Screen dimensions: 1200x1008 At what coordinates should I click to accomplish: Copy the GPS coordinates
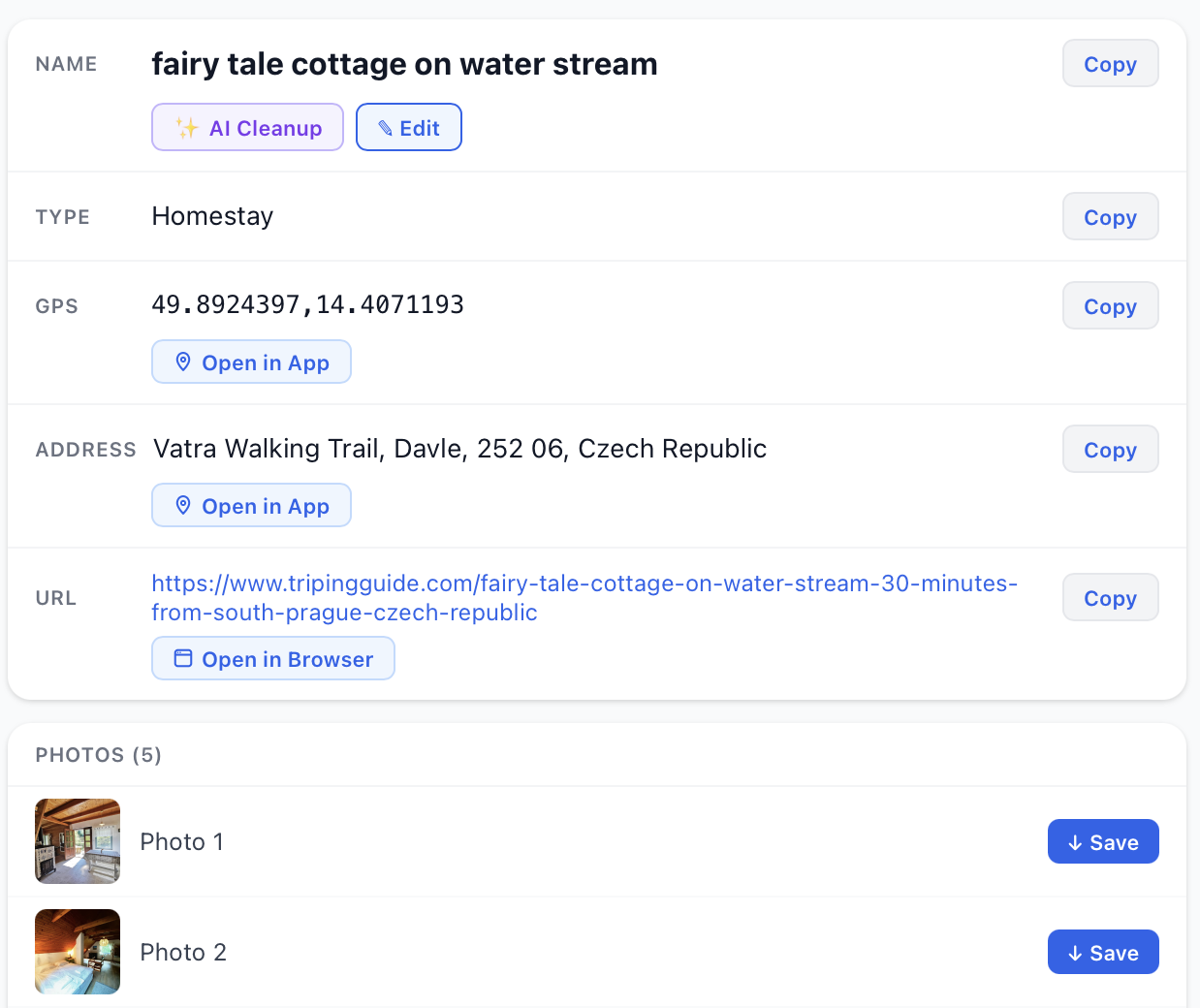(x=1110, y=306)
